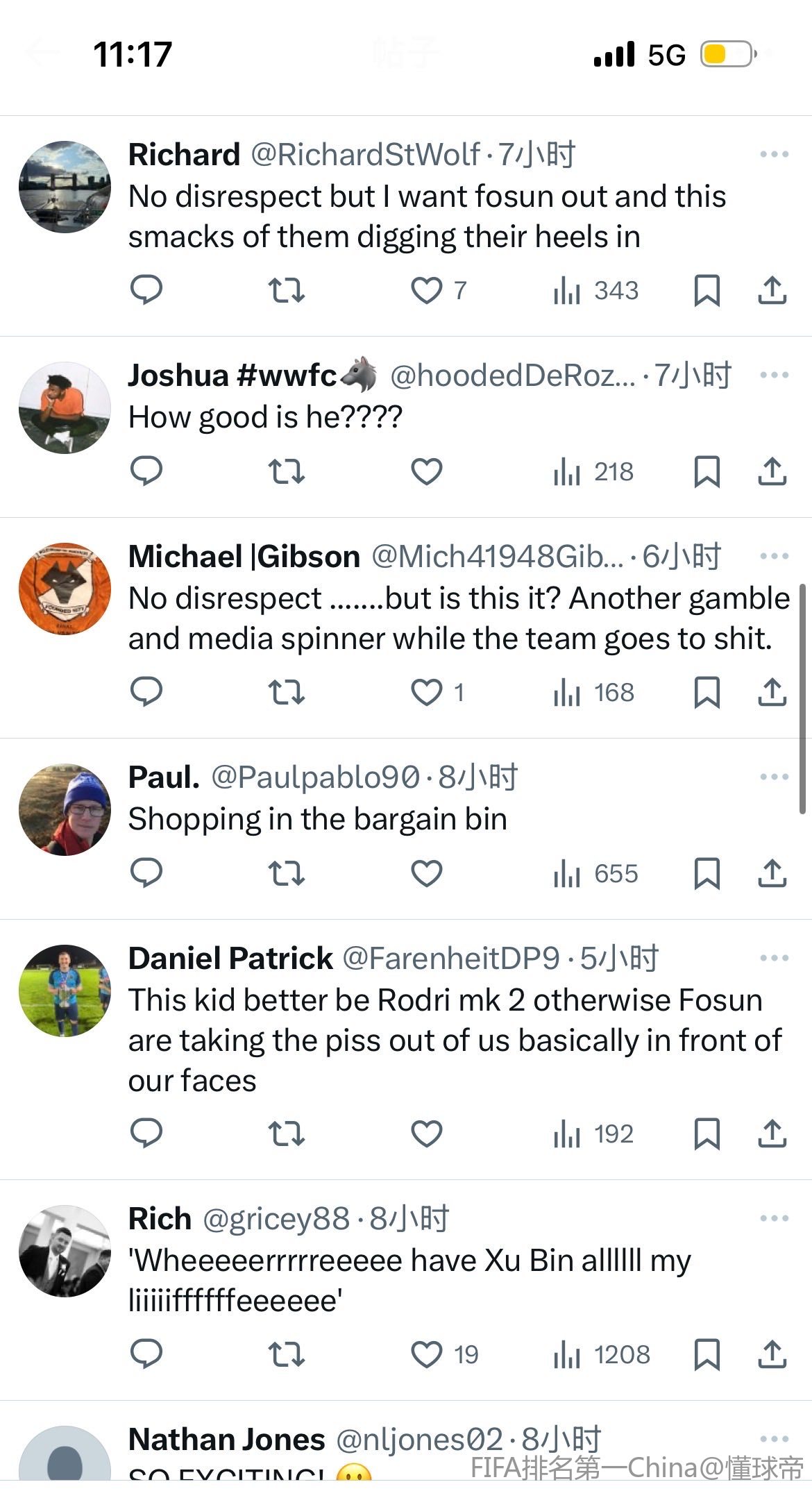The height and width of the screenshot is (1491, 812).
Task: Bookmark Richard's tweet about Fosun
Action: [707, 289]
